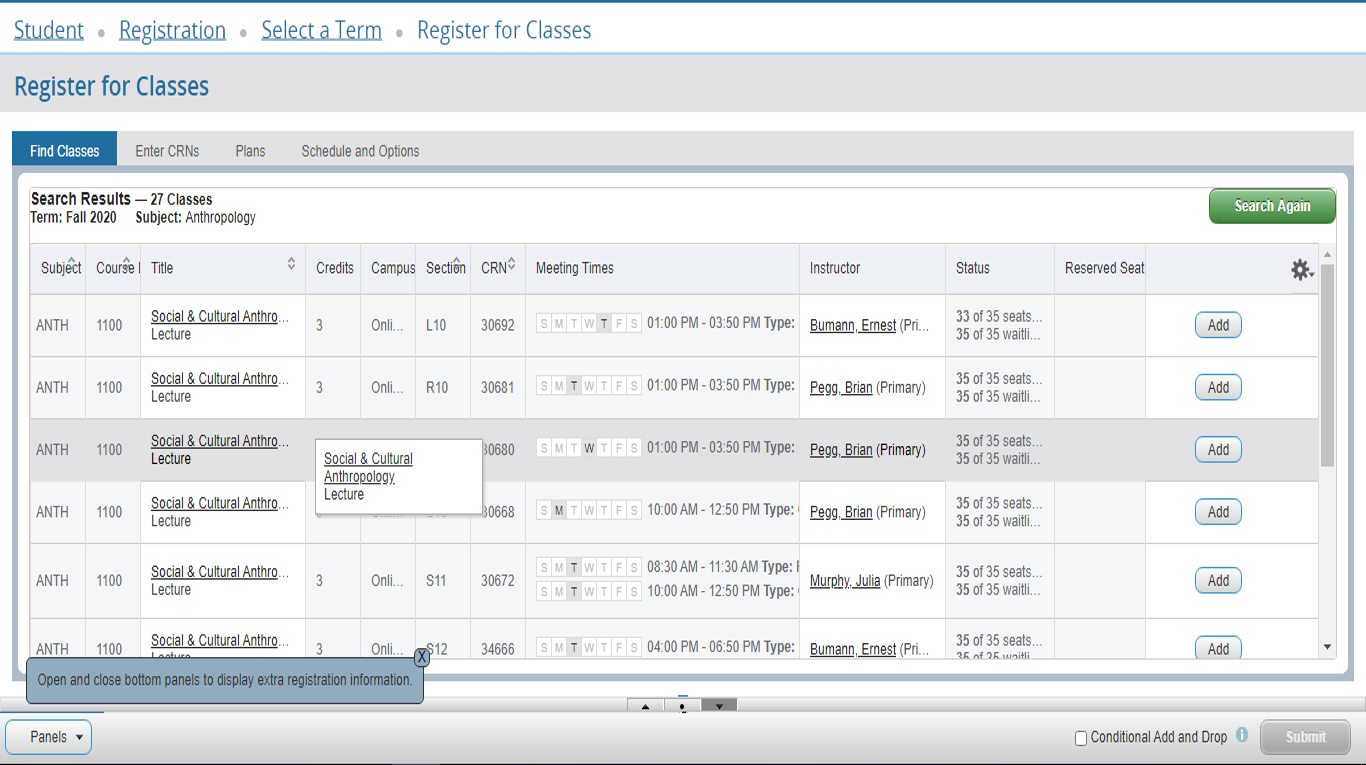The height and width of the screenshot is (765, 1366).
Task: Click the green Search Again button
Action: point(1271,206)
